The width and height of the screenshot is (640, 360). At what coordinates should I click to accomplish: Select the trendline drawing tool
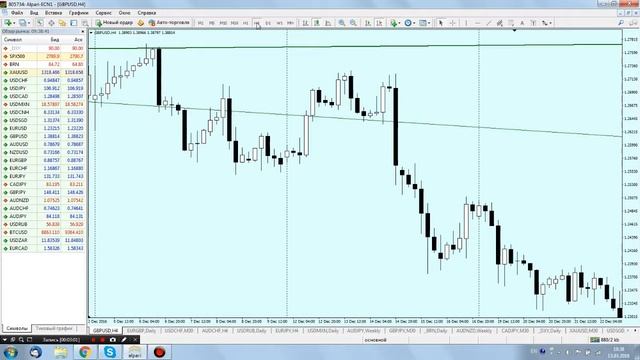pos(489,23)
